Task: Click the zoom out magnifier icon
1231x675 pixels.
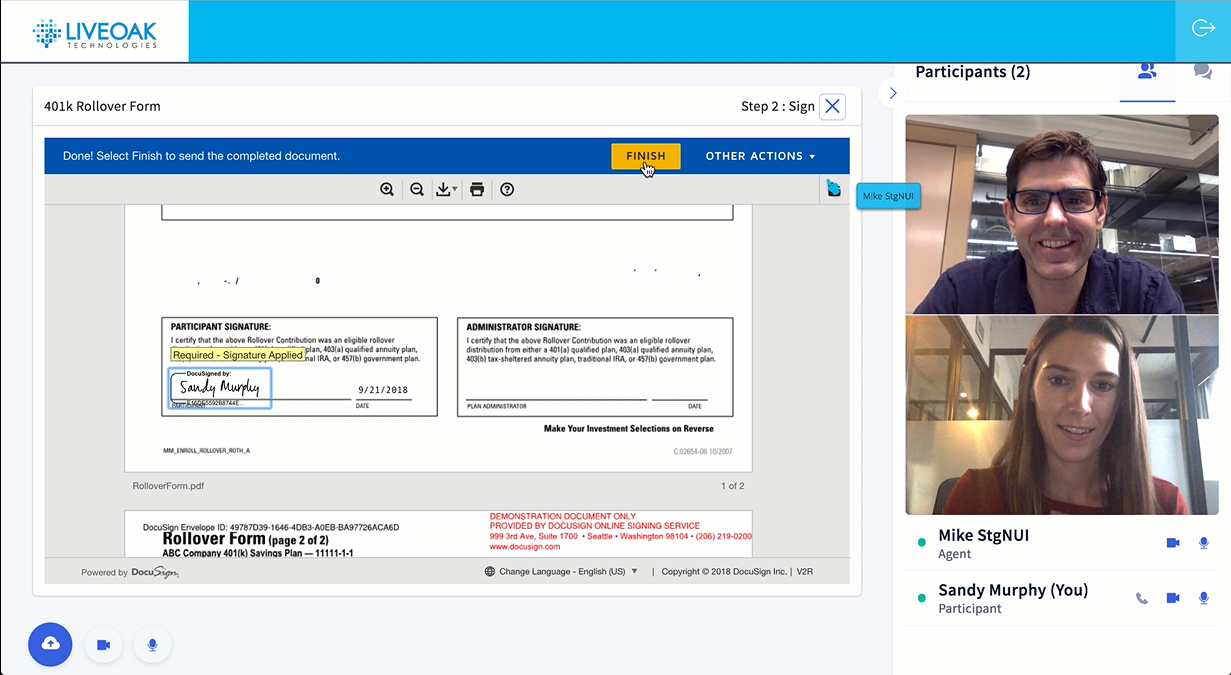Action: click(417, 189)
